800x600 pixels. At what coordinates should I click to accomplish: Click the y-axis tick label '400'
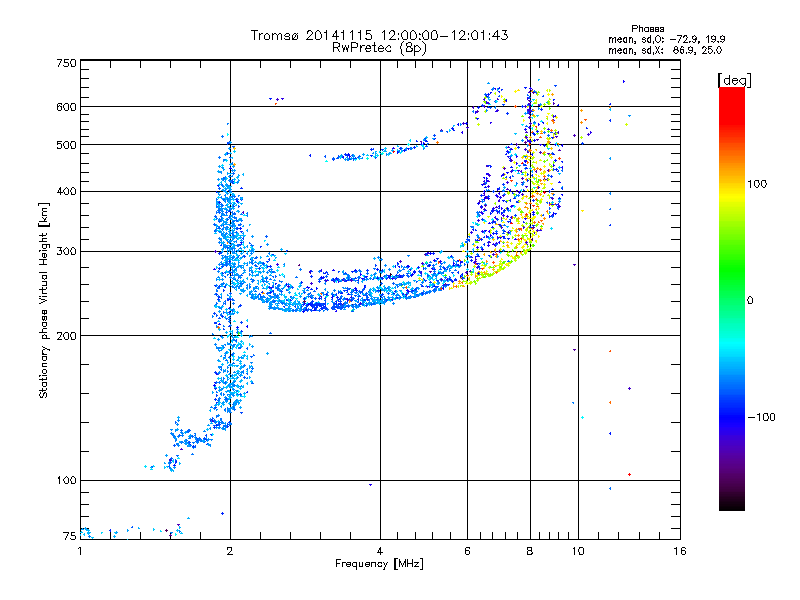66,191
